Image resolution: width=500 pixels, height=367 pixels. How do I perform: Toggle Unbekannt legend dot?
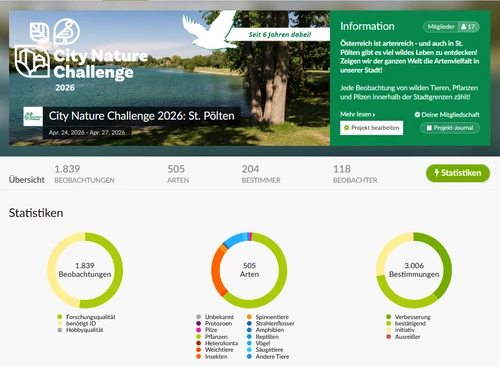coord(199,317)
